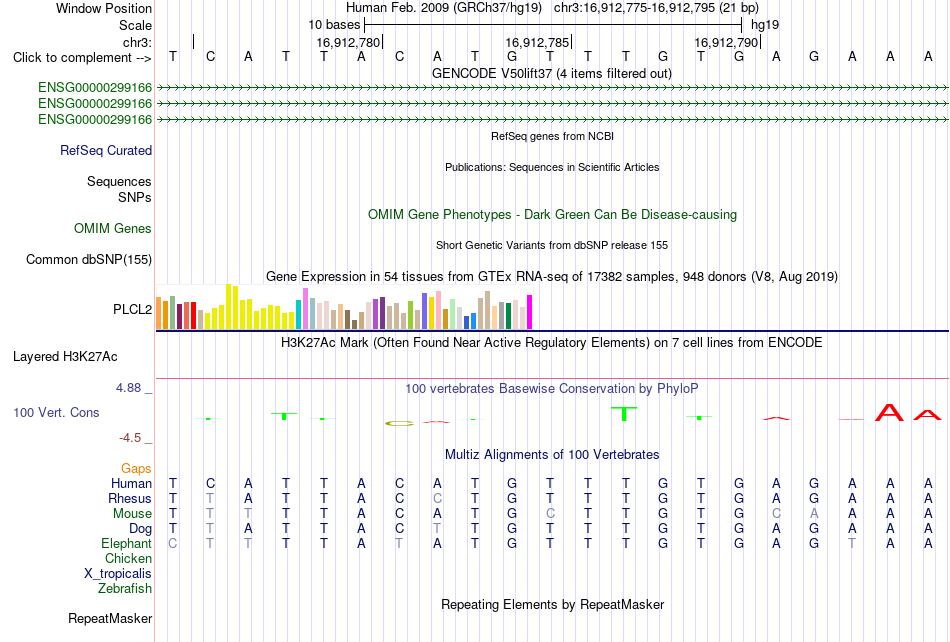The height and width of the screenshot is (642, 950).
Task: Click the SNPs track label
Action: click(135, 197)
